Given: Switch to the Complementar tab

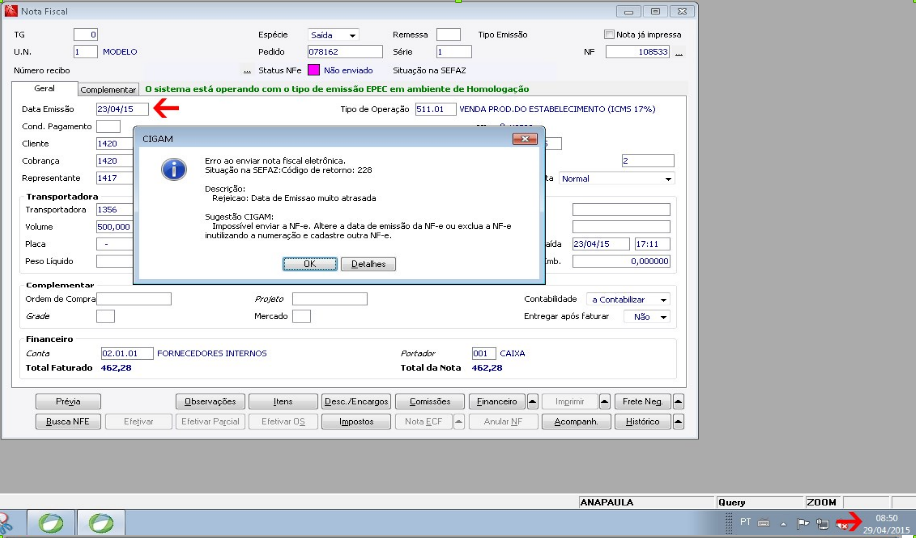Looking at the screenshot, I should [108, 90].
